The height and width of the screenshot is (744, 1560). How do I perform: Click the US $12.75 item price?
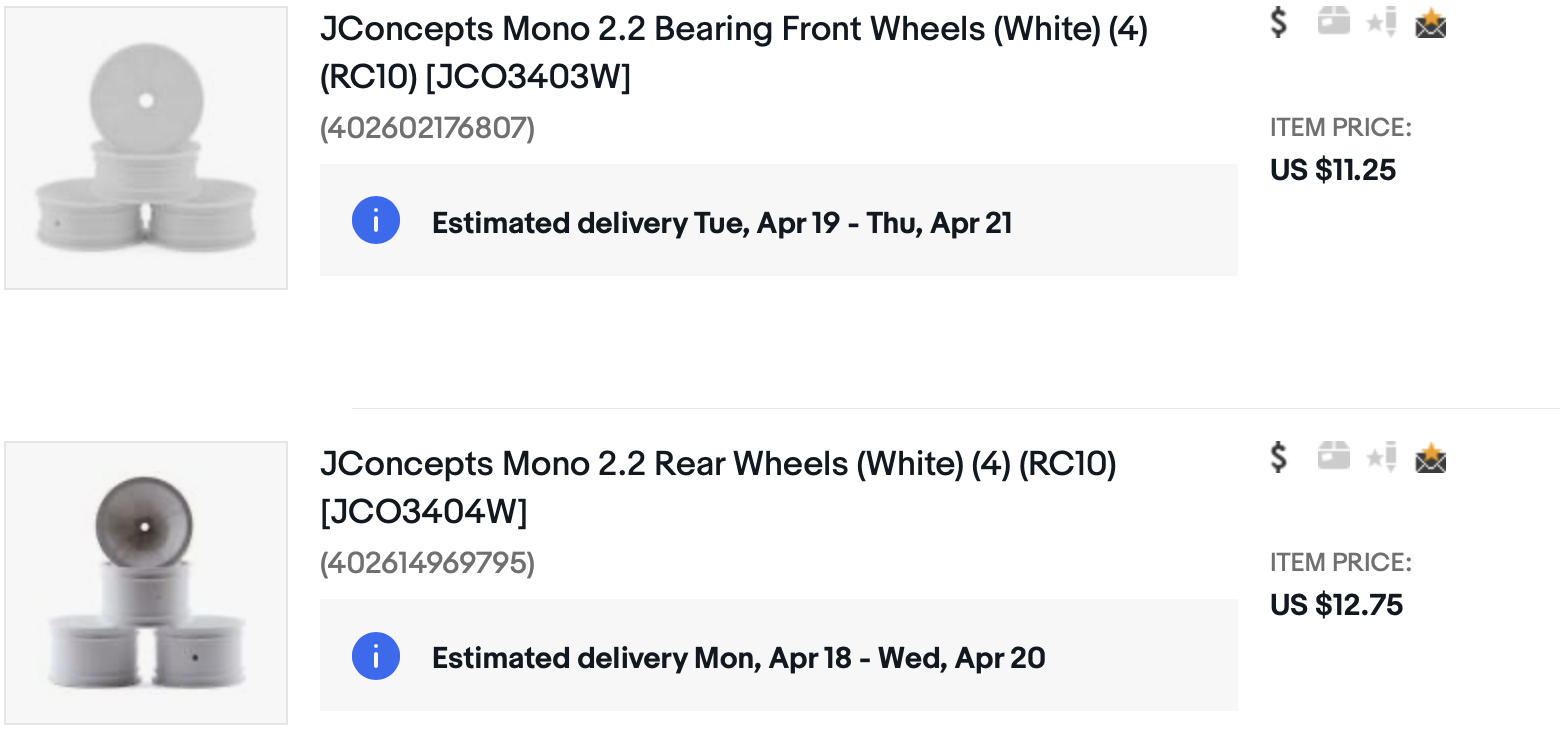coord(1336,605)
